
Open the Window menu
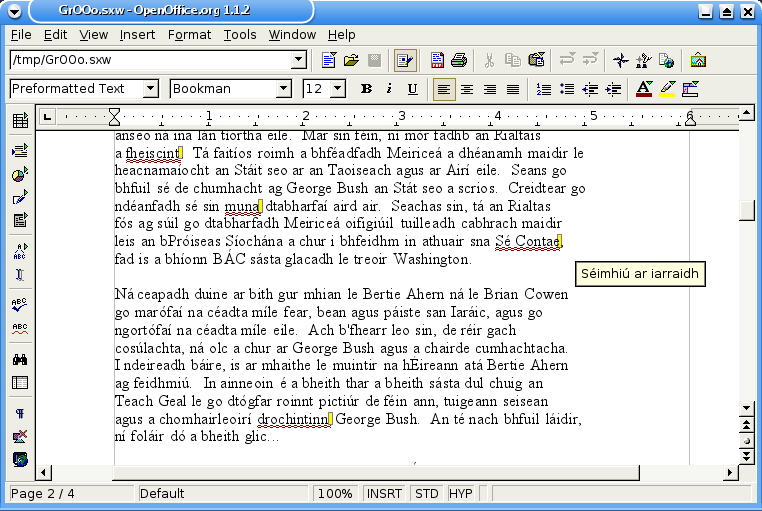tap(292, 35)
